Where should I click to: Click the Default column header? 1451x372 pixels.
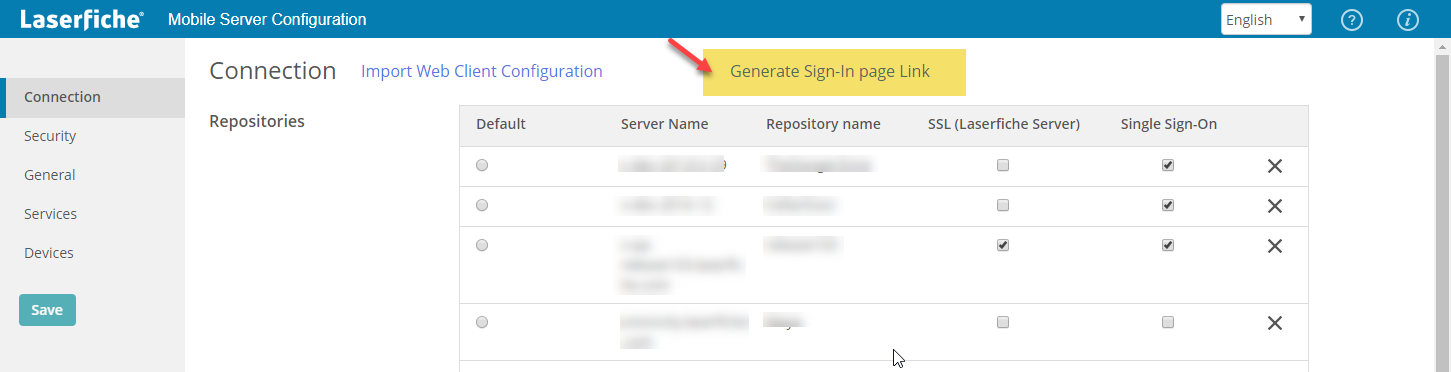click(501, 124)
